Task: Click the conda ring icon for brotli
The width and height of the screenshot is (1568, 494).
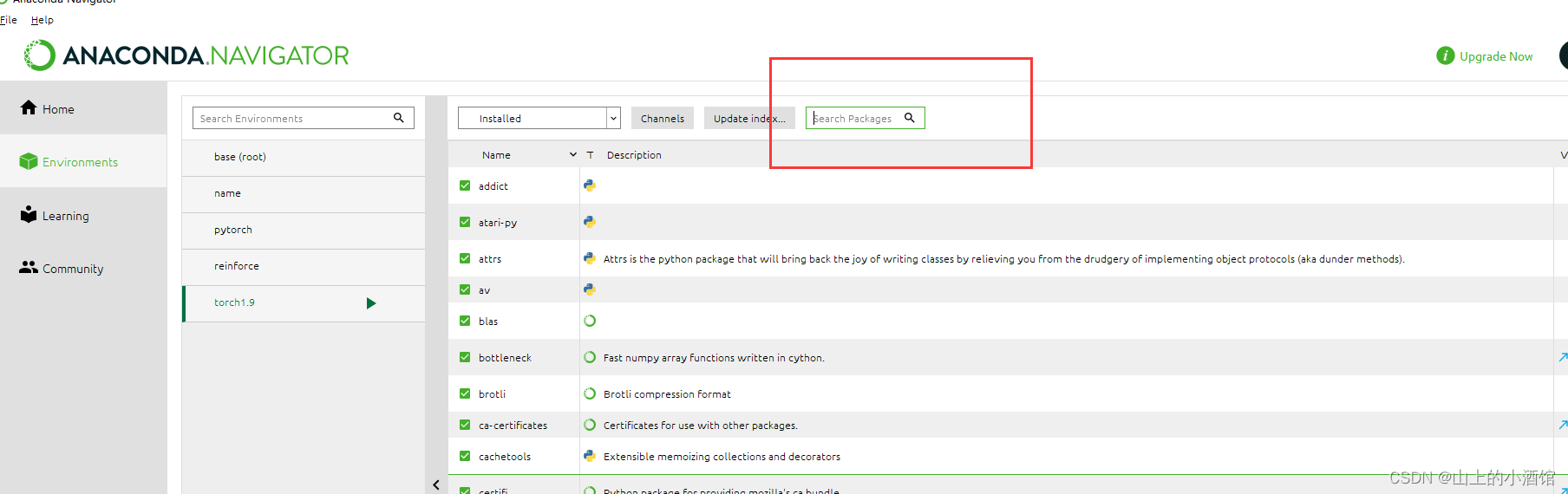Action: tap(590, 393)
